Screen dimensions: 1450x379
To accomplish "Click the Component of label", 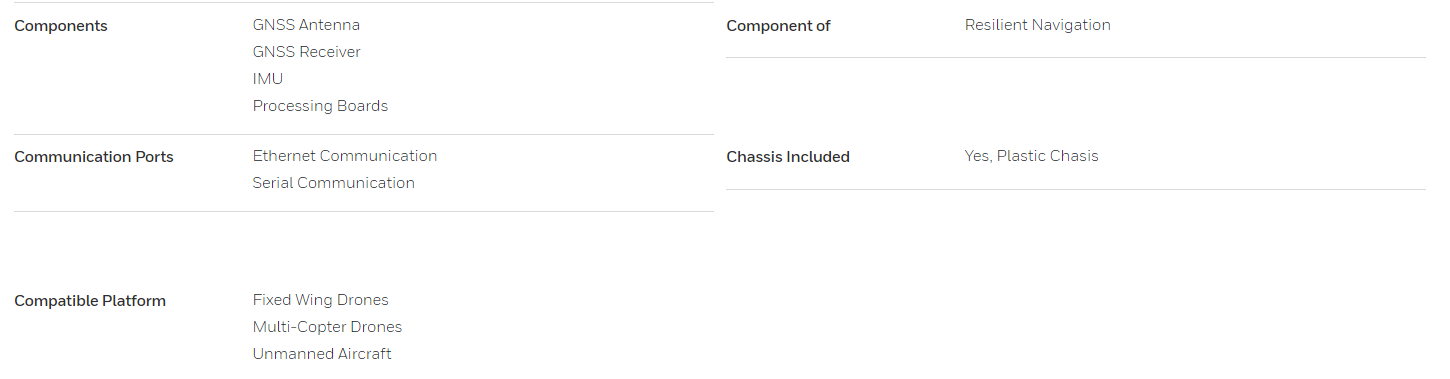I will 779,26.
